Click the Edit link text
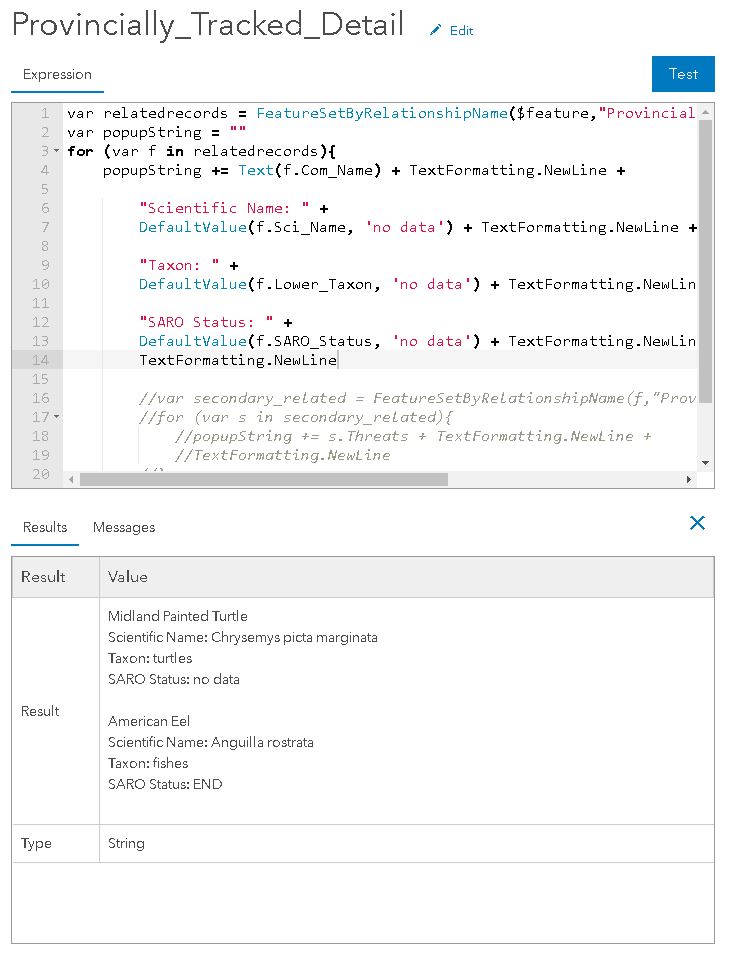The width and height of the screenshot is (729, 964). tap(461, 31)
